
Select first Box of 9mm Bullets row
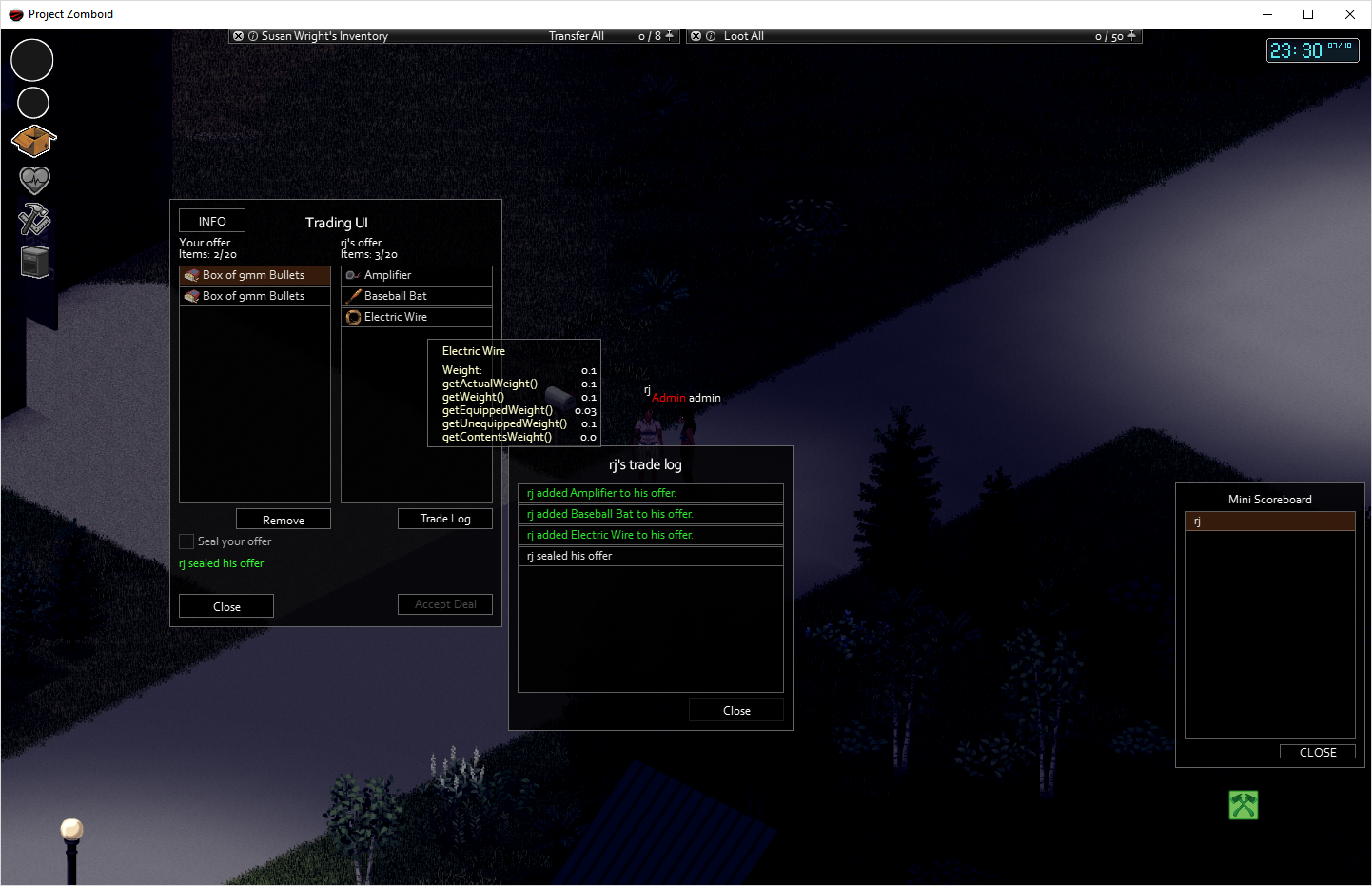(x=255, y=275)
